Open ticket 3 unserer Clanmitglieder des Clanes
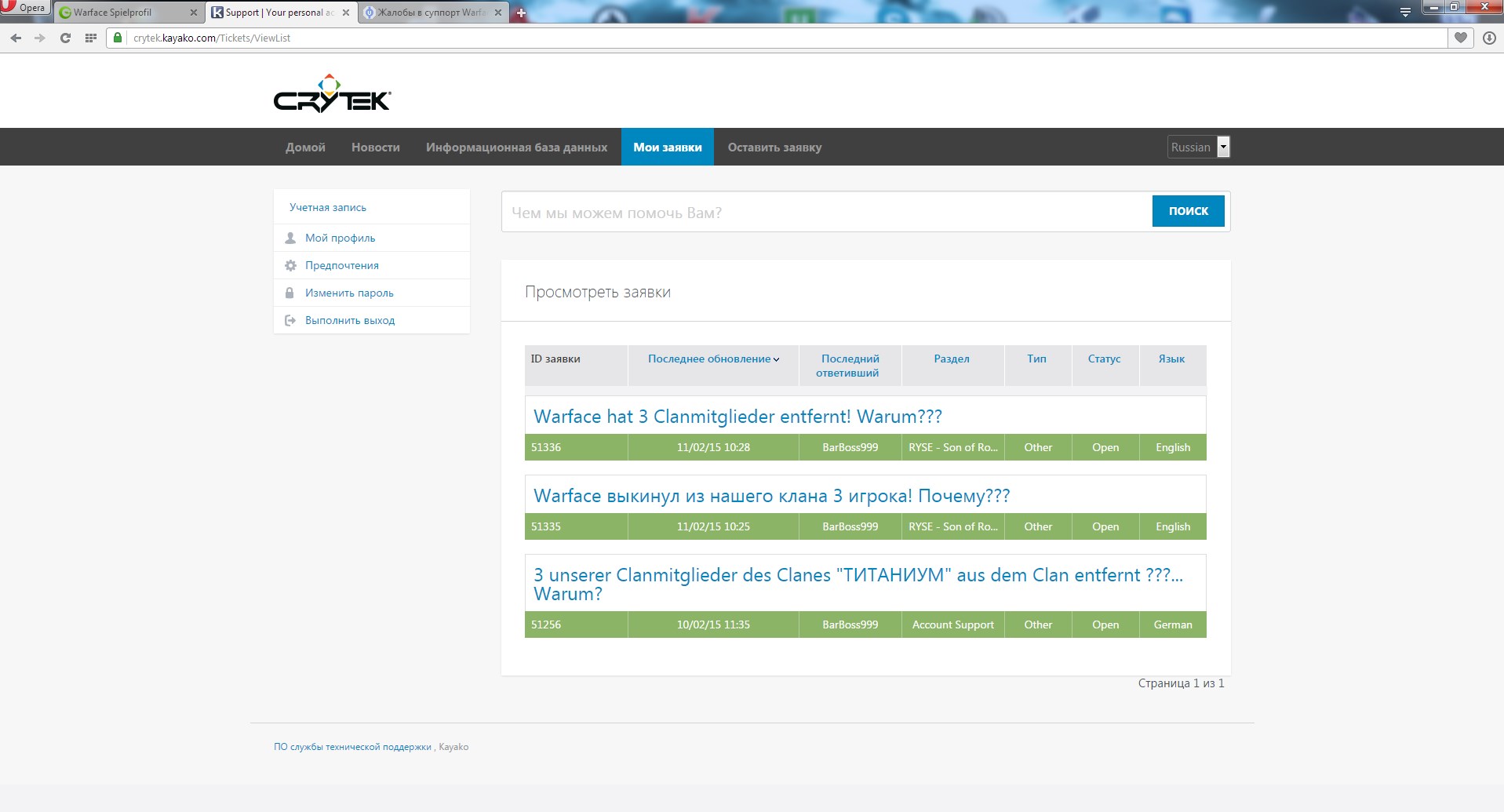 click(858, 584)
